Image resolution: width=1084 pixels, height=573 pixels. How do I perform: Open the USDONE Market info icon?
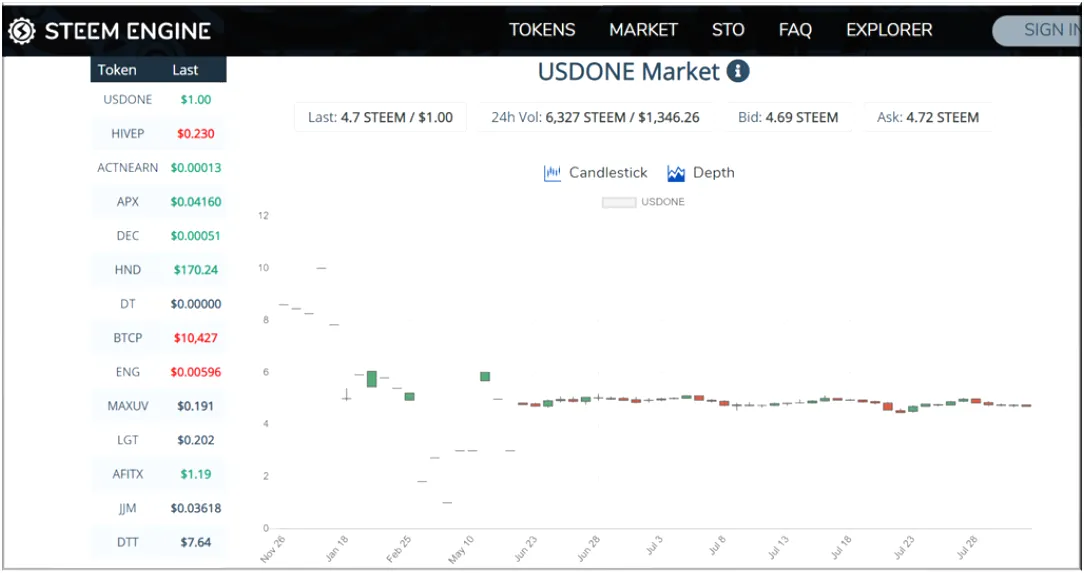pos(738,71)
